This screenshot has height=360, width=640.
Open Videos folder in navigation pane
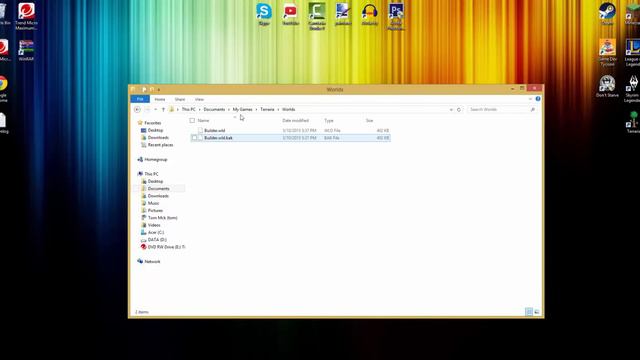pyautogui.click(x=154, y=225)
